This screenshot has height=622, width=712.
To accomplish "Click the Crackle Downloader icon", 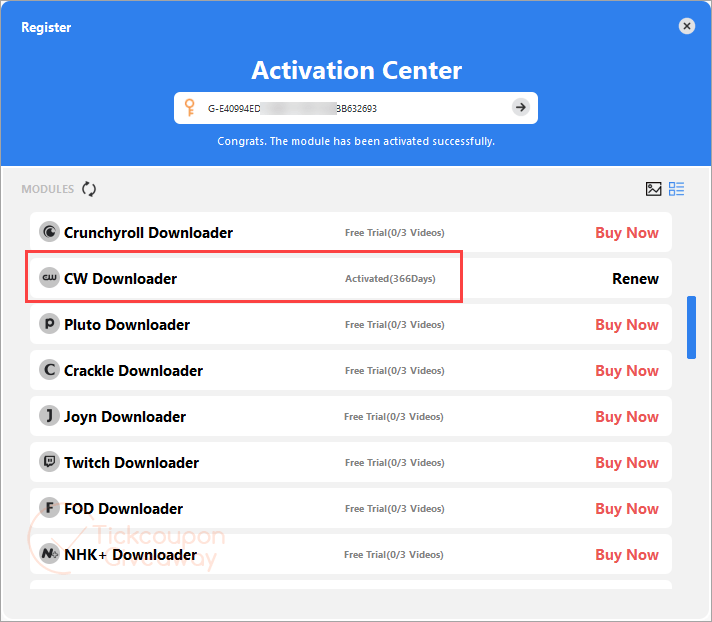I will point(49,370).
